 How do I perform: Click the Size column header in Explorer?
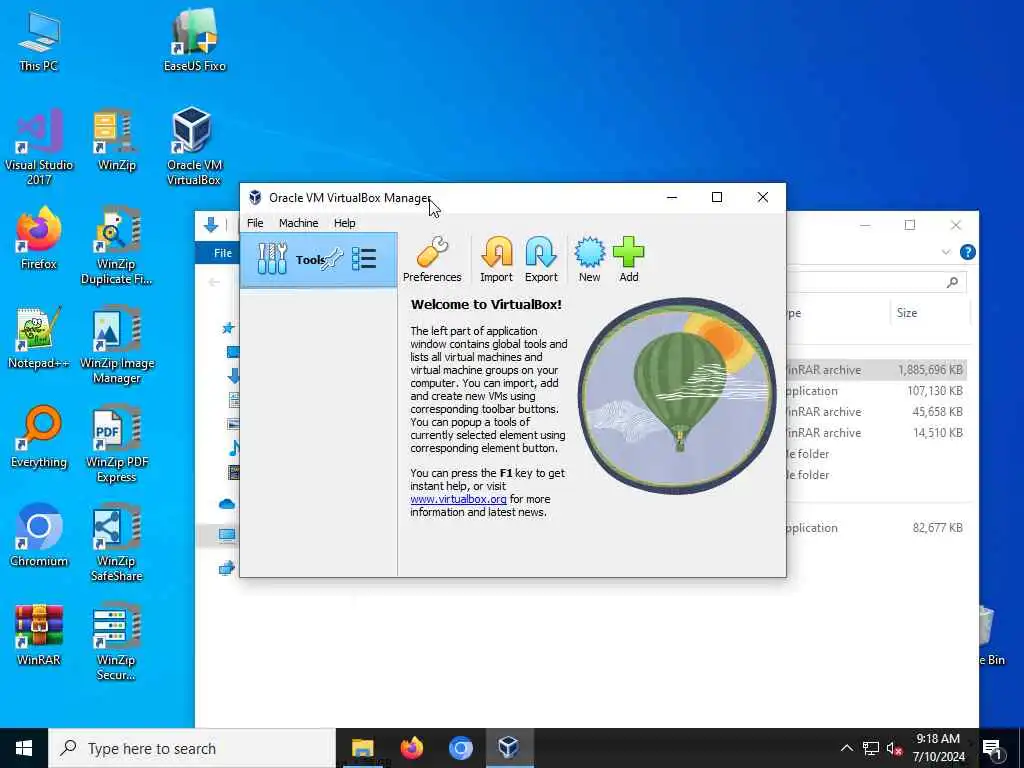point(906,313)
